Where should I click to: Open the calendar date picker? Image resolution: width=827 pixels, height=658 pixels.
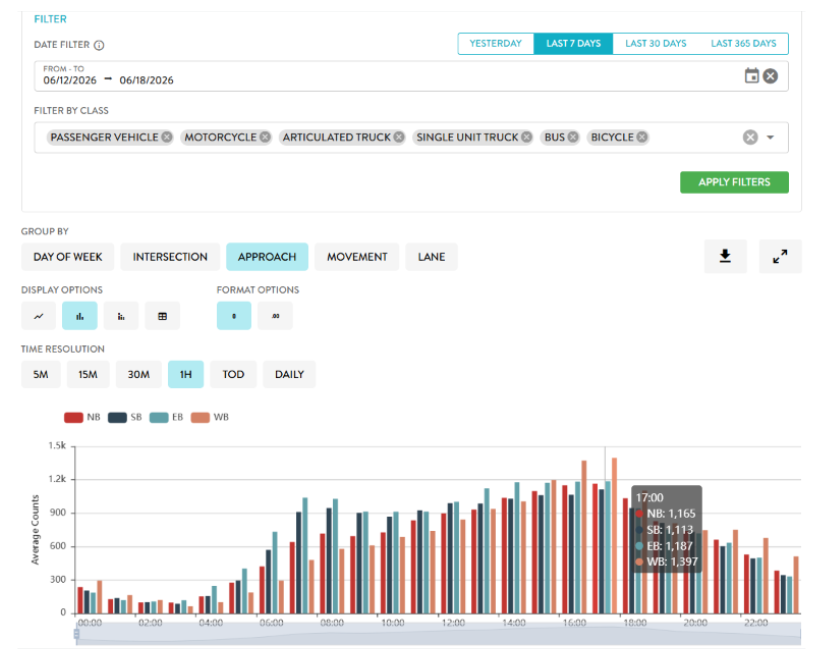752,76
